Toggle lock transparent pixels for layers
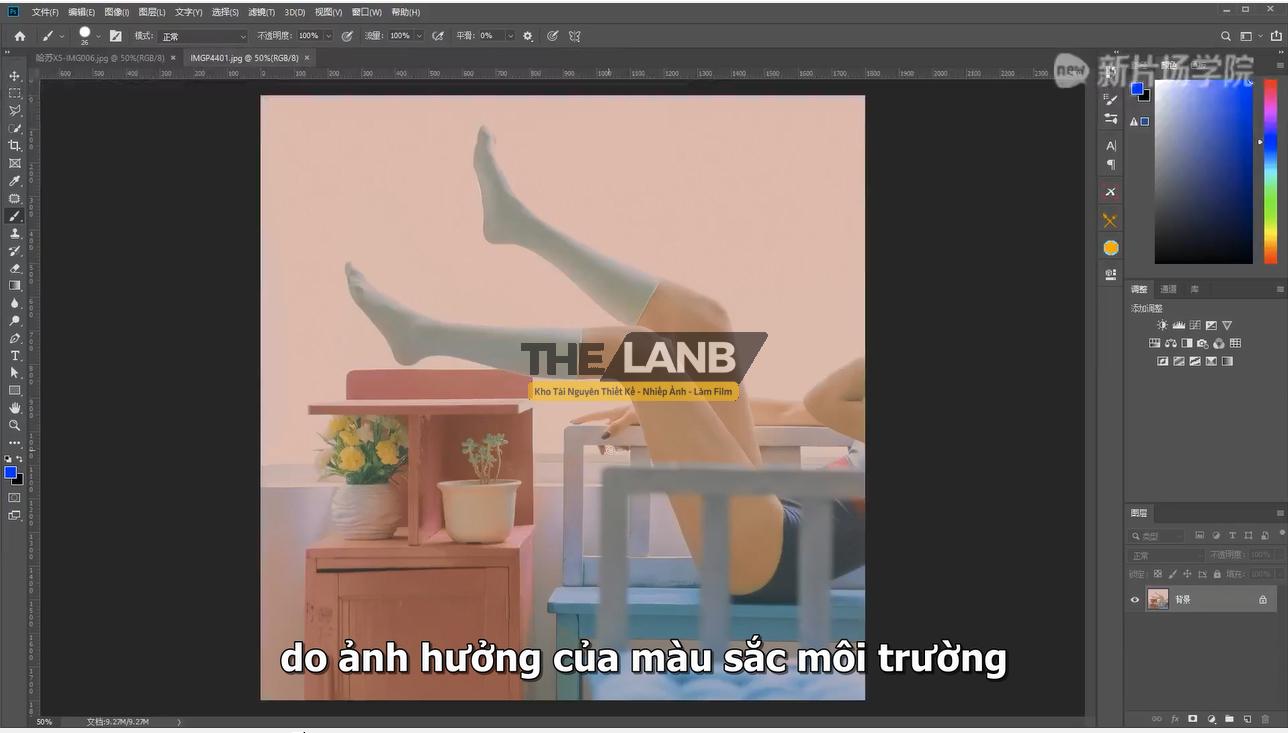1288x733 pixels. click(1157, 573)
